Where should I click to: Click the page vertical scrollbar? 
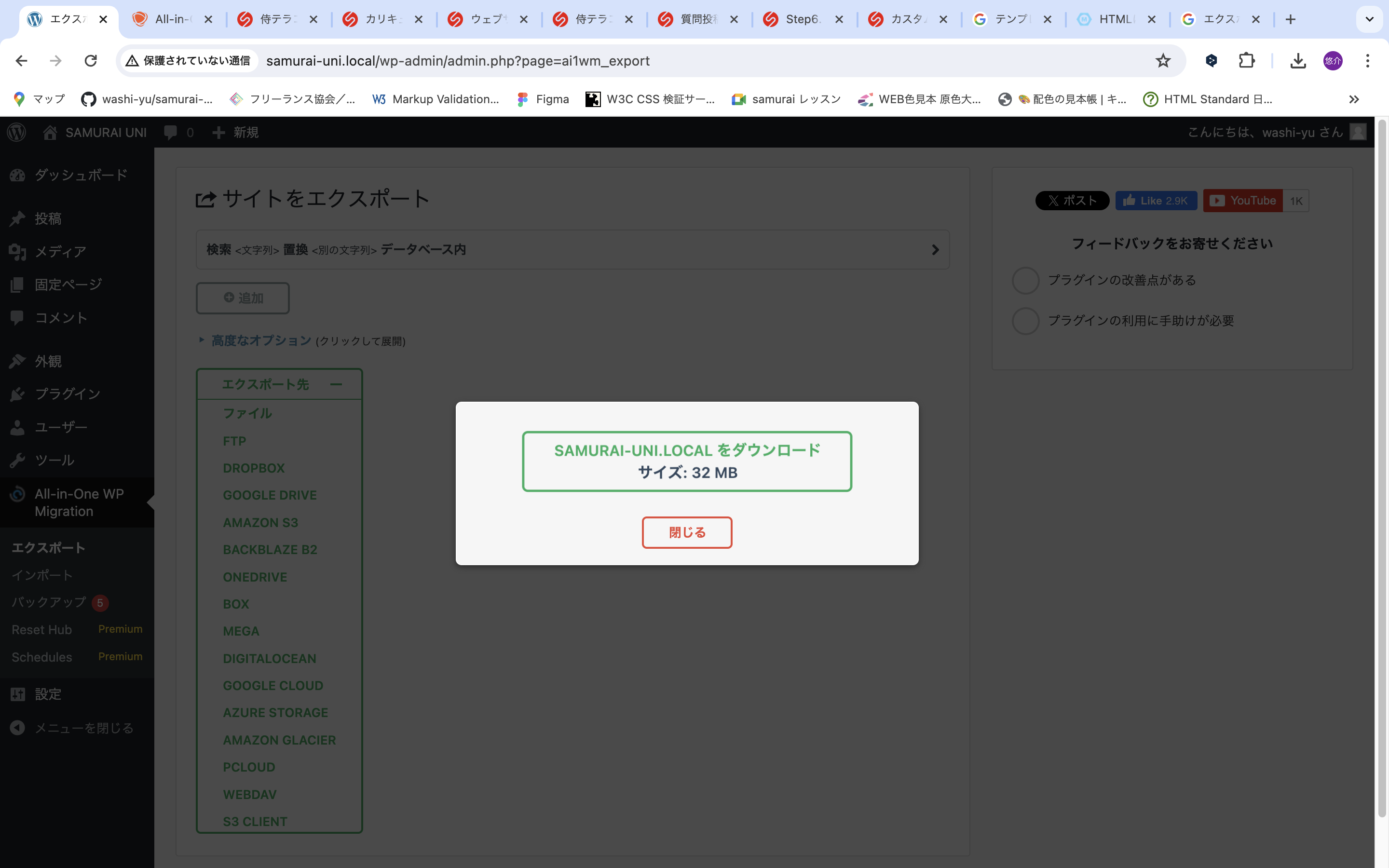point(1382,468)
